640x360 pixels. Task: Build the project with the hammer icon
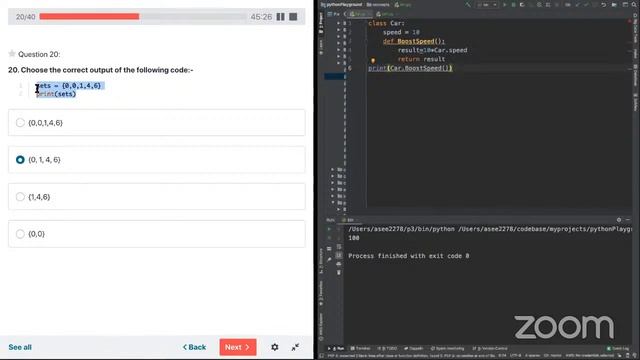(x=468, y=4)
